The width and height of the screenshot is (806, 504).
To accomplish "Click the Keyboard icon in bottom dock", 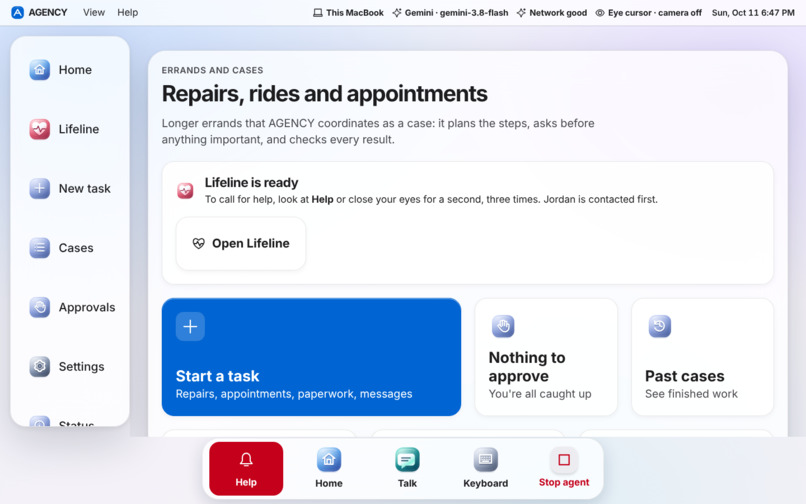I will coord(485,460).
